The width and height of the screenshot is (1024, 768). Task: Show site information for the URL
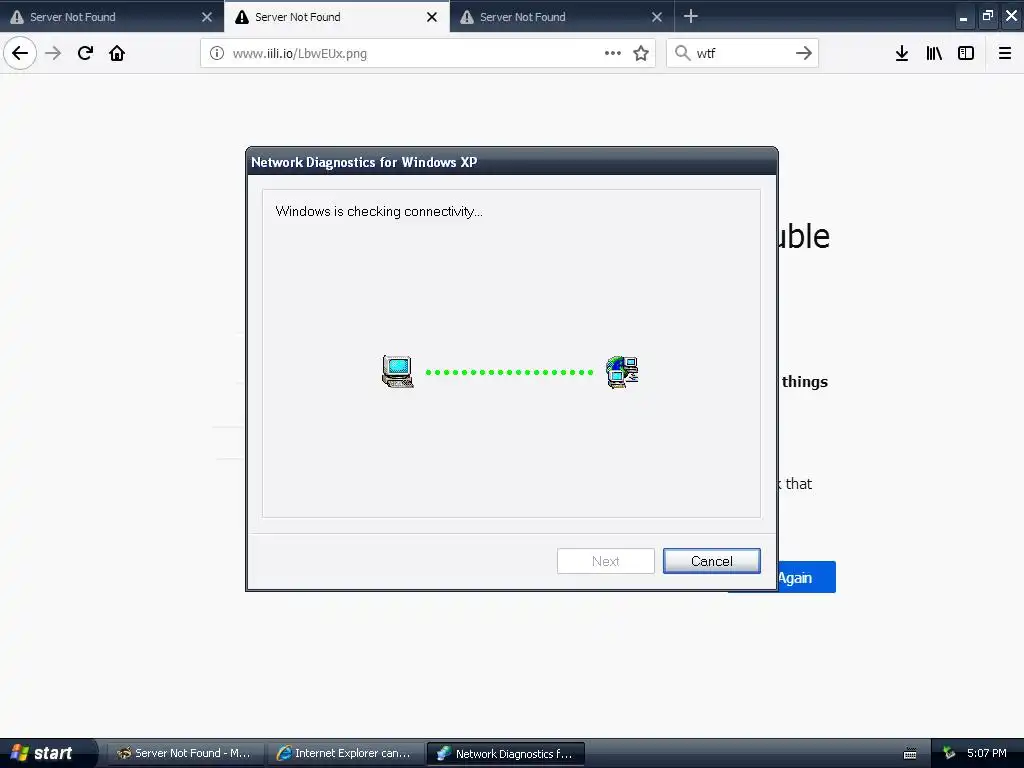tap(217, 53)
